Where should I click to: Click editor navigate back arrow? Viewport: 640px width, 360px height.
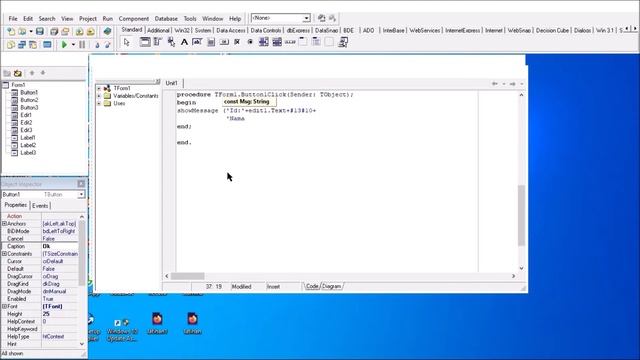(x=495, y=84)
